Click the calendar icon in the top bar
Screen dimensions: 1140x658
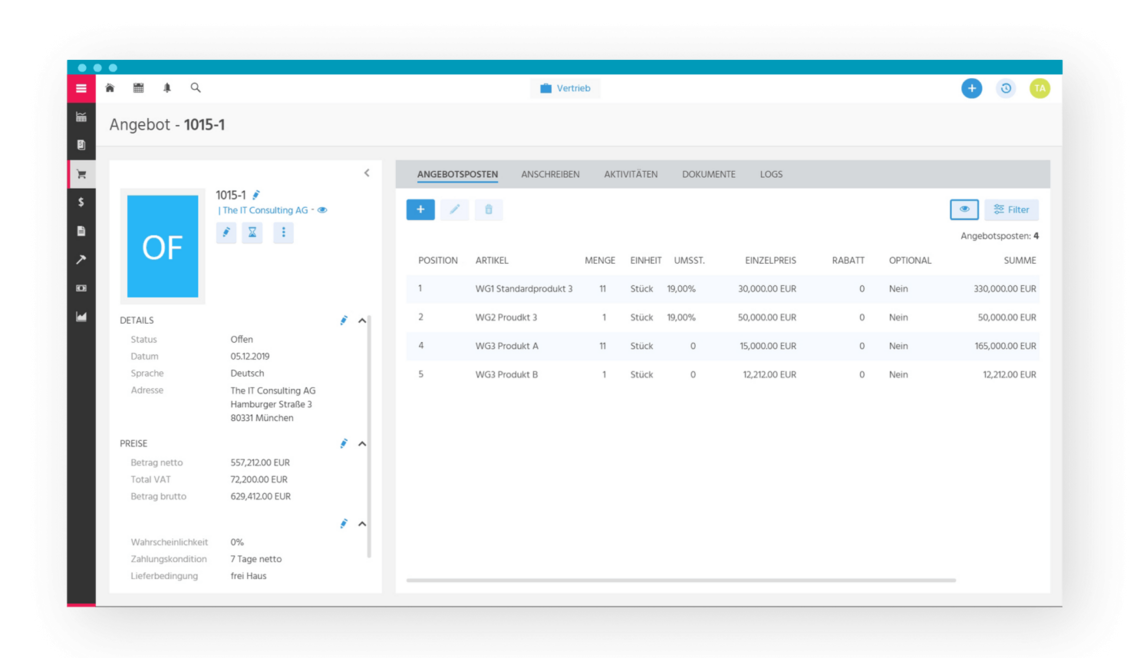(138, 88)
